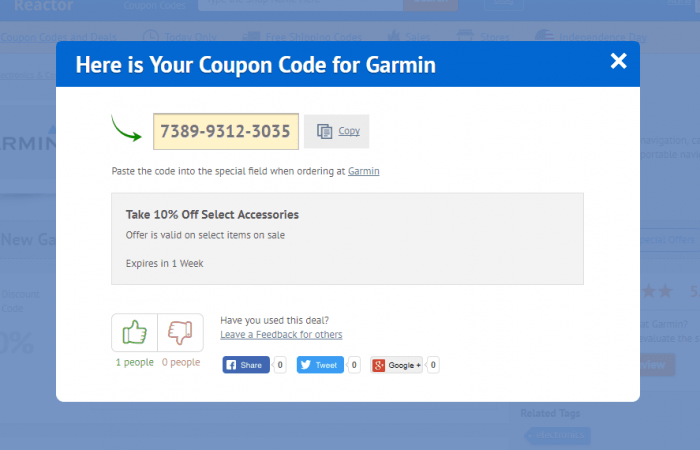Open the Independence Day tab

point(591,37)
